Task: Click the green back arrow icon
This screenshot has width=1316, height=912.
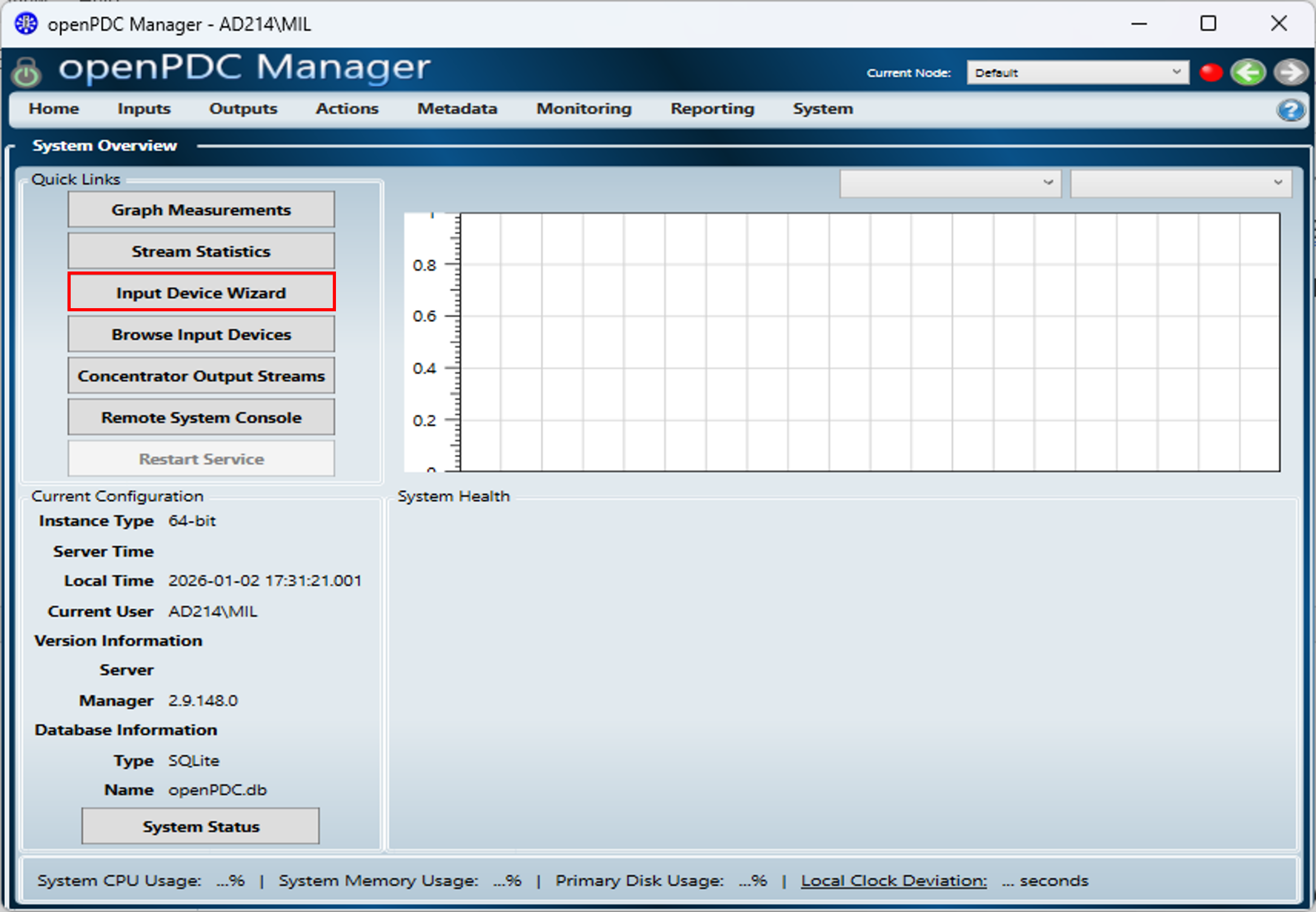Action: [x=1248, y=73]
